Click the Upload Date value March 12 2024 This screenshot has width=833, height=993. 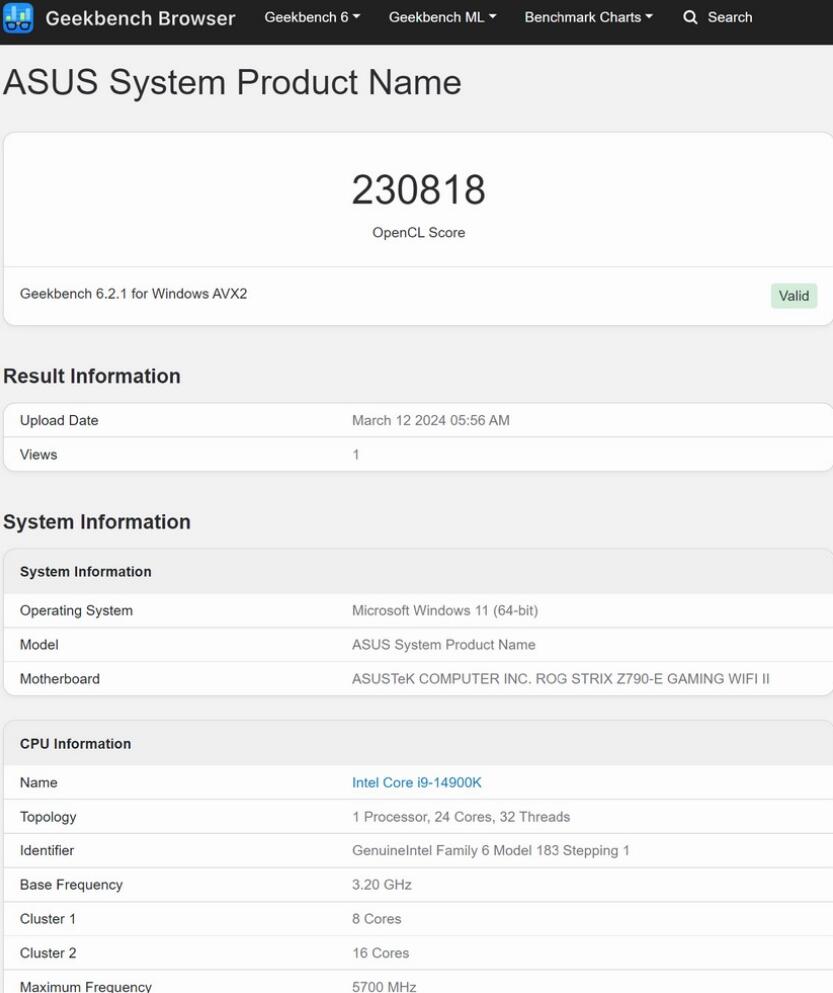tap(430, 421)
